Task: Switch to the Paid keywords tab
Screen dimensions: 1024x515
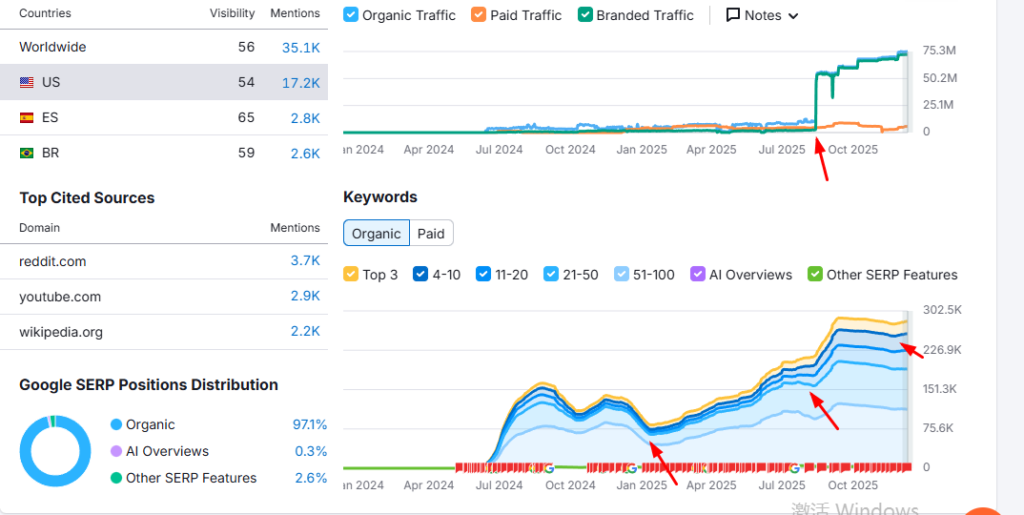Action: (431, 233)
